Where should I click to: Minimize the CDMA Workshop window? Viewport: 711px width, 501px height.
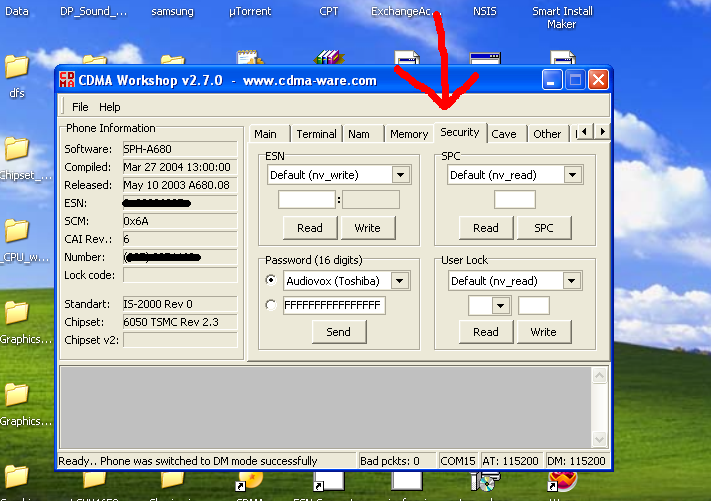[552, 80]
